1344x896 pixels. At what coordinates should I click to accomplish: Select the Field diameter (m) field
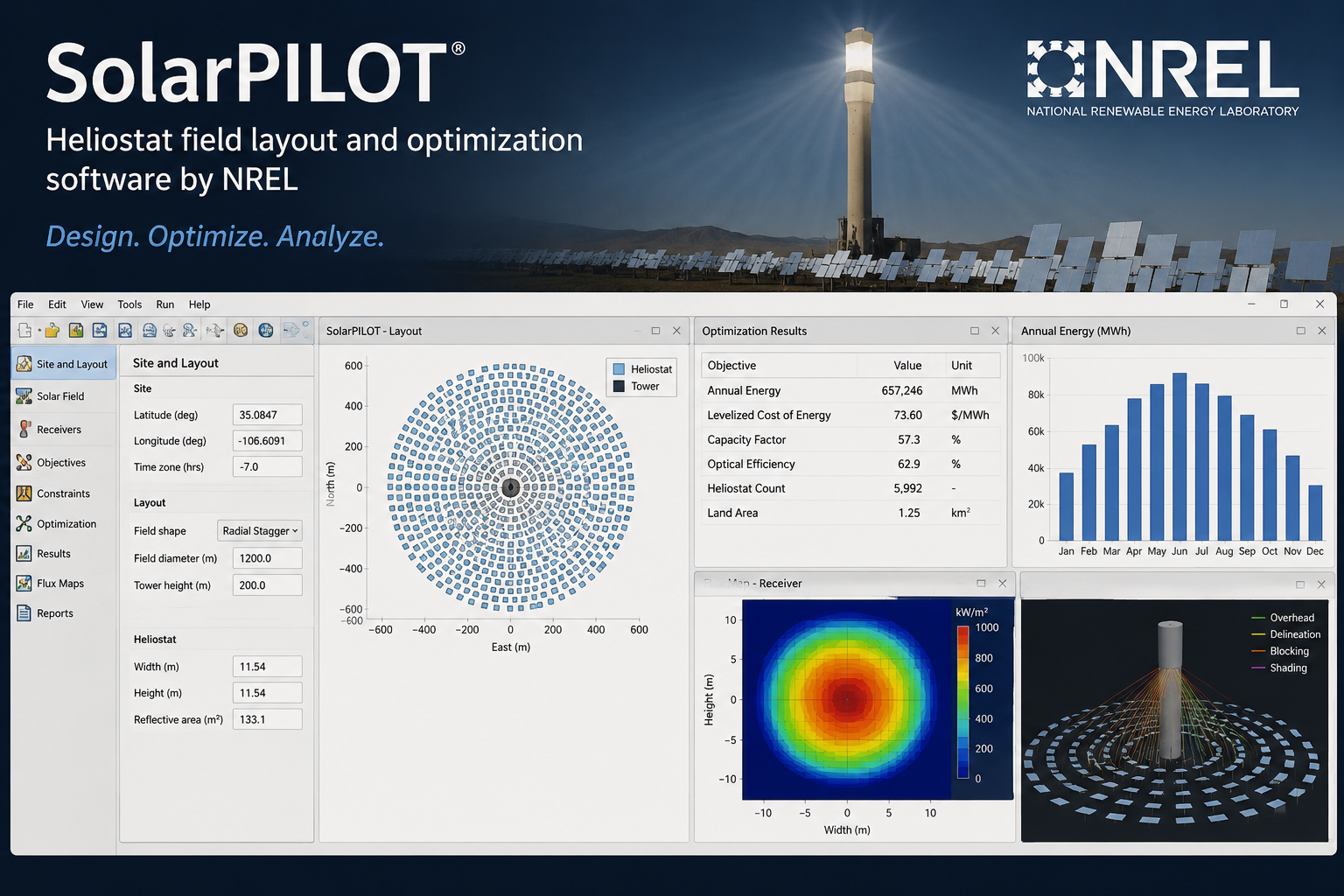point(267,558)
